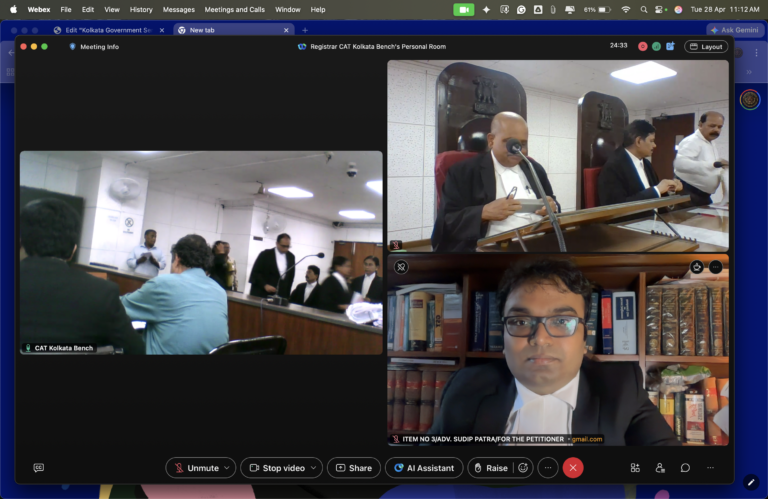Click the red leave meeting button
This screenshot has height=499, width=768.
pyautogui.click(x=573, y=468)
